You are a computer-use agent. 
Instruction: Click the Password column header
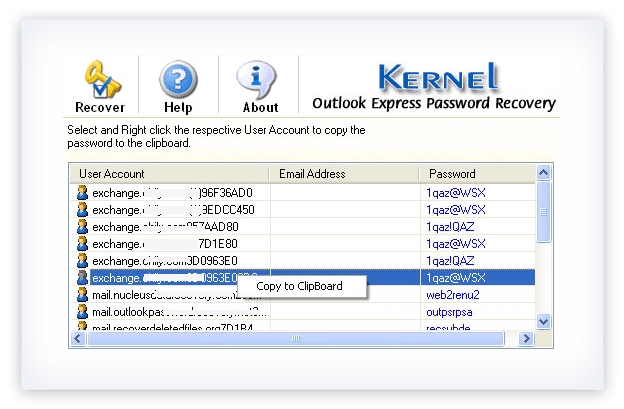coord(477,174)
